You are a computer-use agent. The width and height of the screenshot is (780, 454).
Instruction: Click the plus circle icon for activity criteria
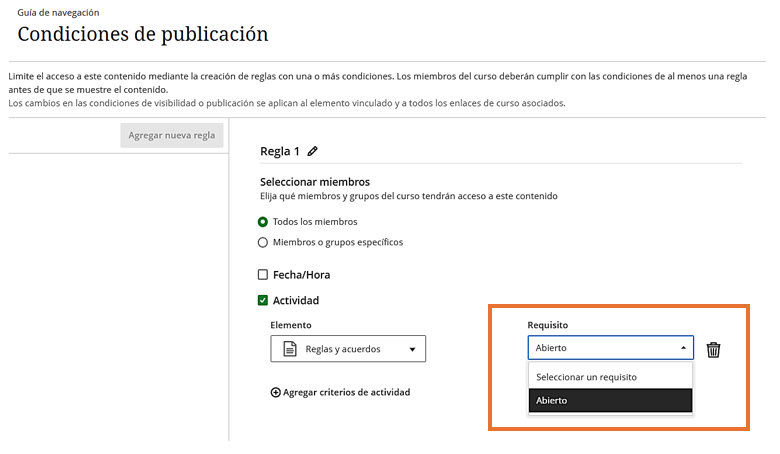[x=276, y=393]
